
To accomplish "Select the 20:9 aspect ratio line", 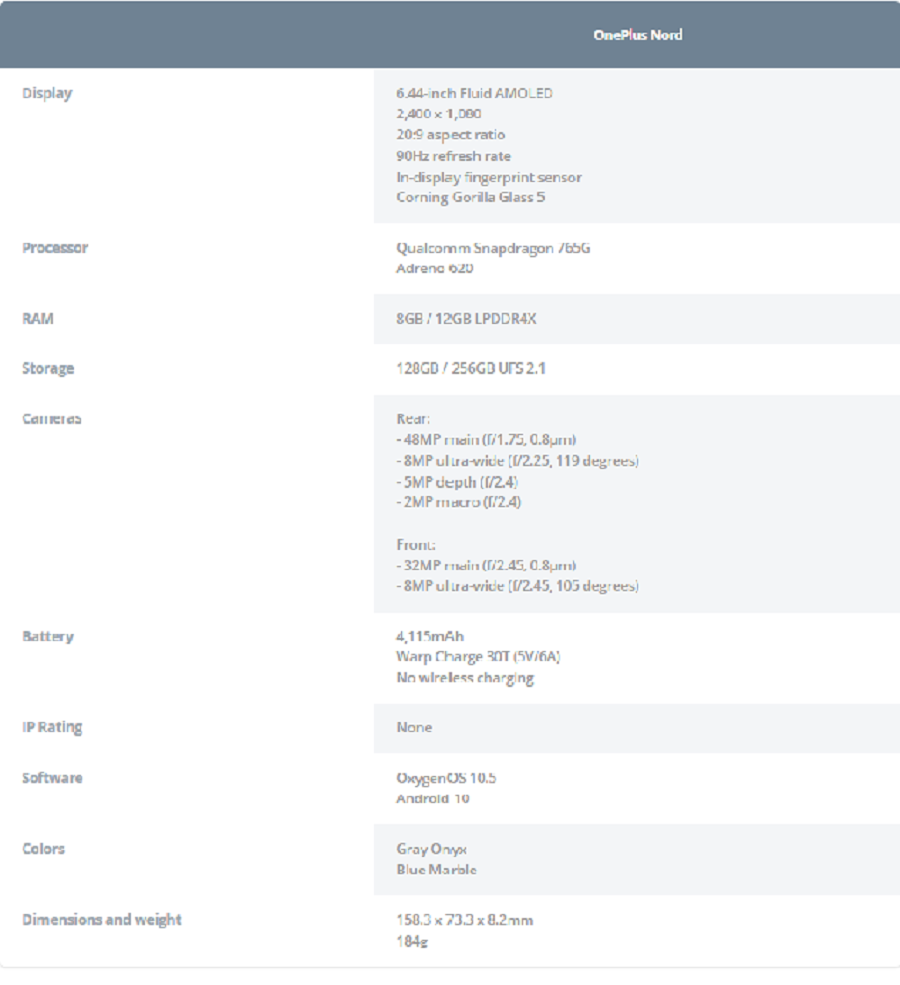I will point(450,134).
